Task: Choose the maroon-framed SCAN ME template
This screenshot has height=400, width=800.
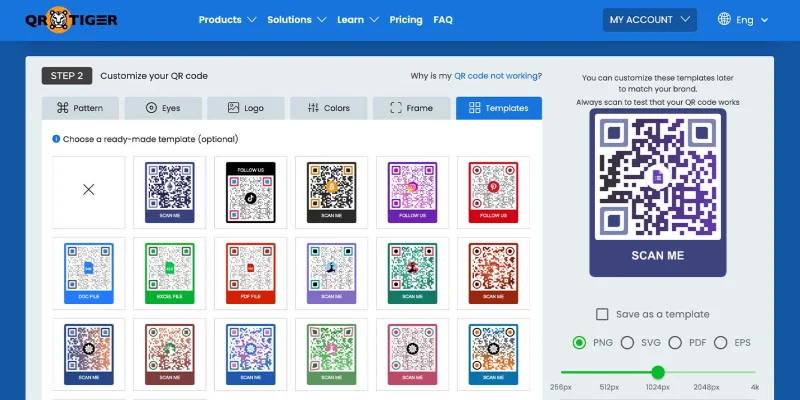Action: [169, 354]
